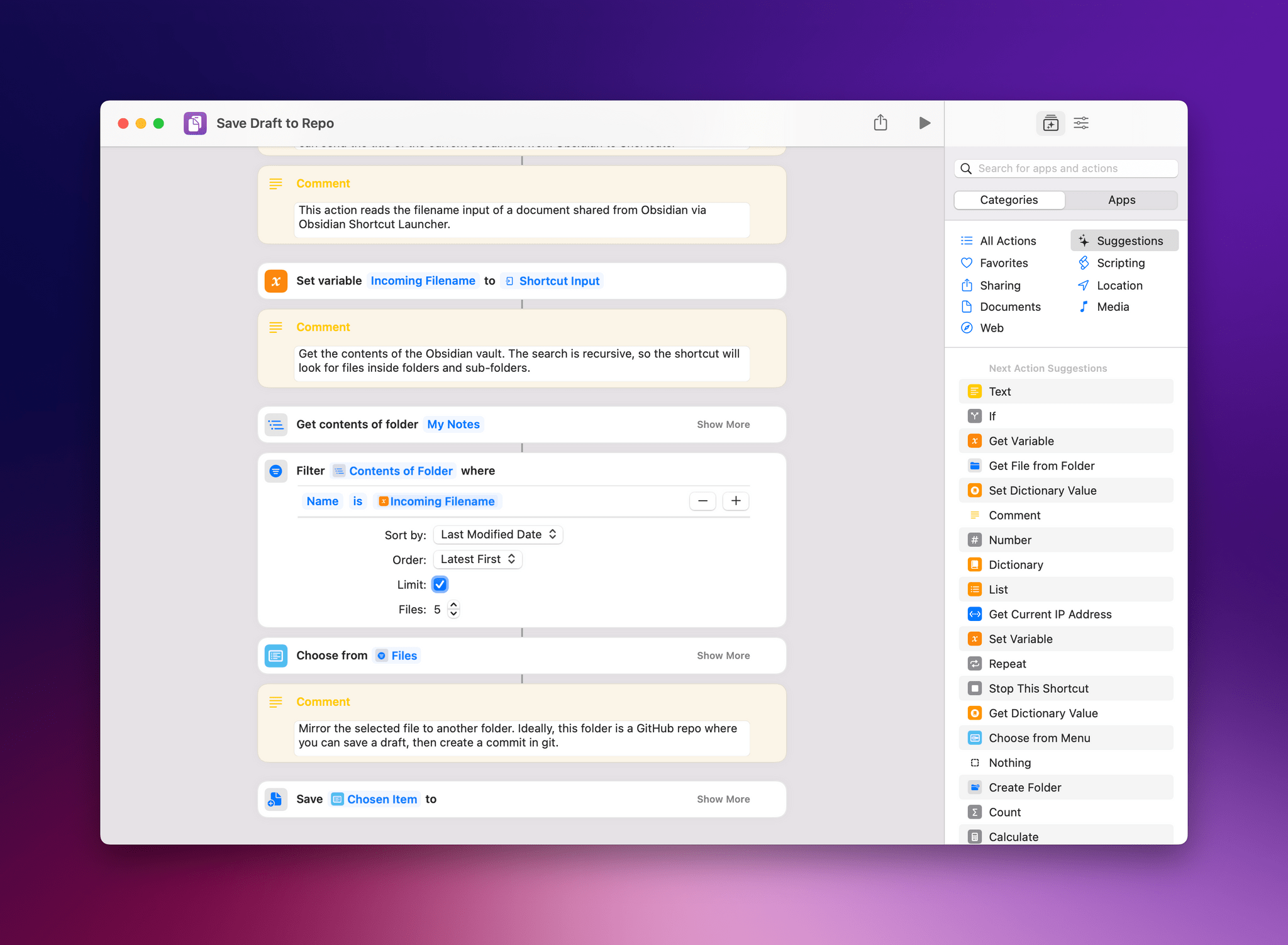Click the Shortcut settings sliders icon
The height and width of the screenshot is (945, 1288).
pyautogui.click(x=1081, y=123)
